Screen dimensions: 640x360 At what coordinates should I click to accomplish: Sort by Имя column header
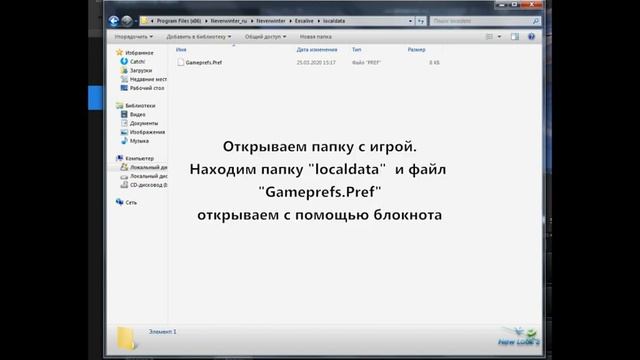pyautogui.click(x=181, y=49)
